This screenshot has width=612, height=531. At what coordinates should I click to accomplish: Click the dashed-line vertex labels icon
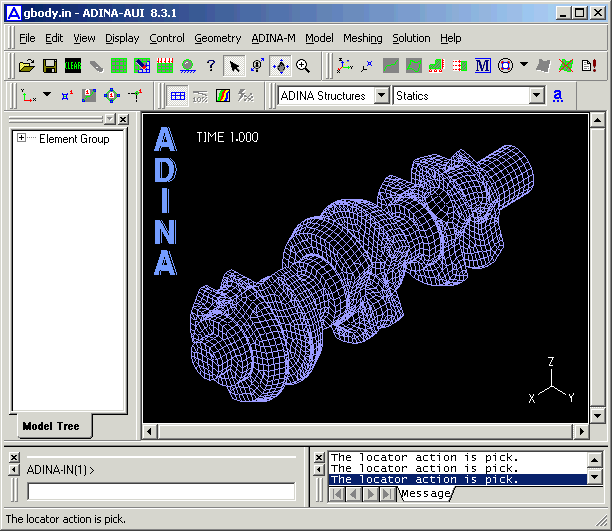[x=135, y=96]
